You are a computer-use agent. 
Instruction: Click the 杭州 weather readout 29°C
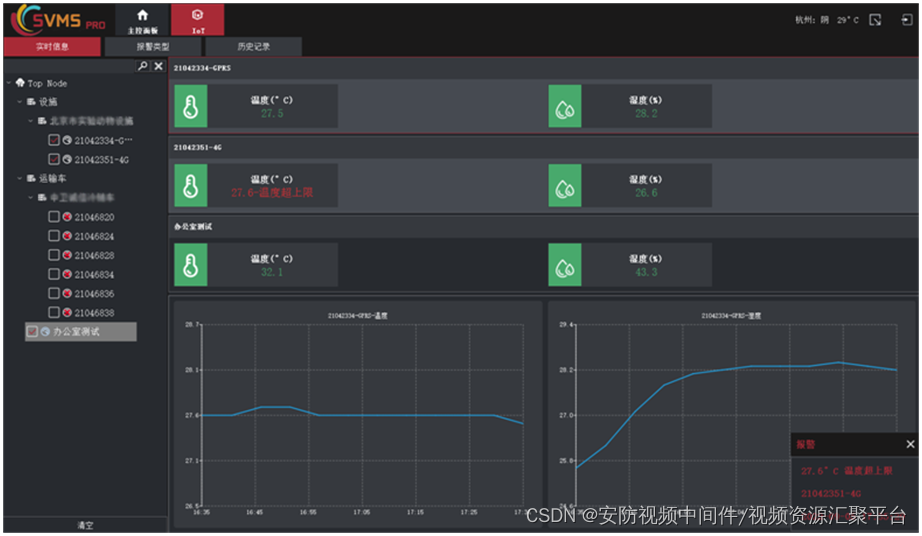click(827, 20)
